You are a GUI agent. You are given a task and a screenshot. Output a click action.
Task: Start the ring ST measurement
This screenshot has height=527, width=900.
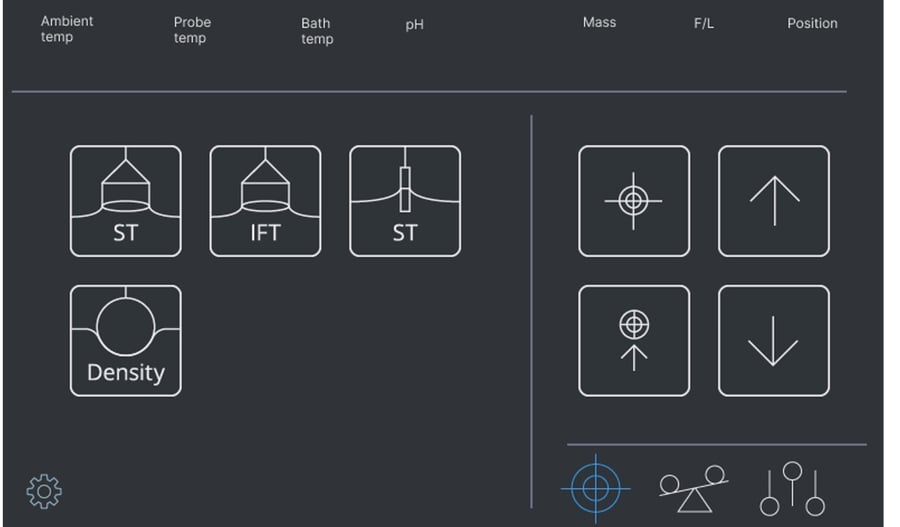point(126,201)
